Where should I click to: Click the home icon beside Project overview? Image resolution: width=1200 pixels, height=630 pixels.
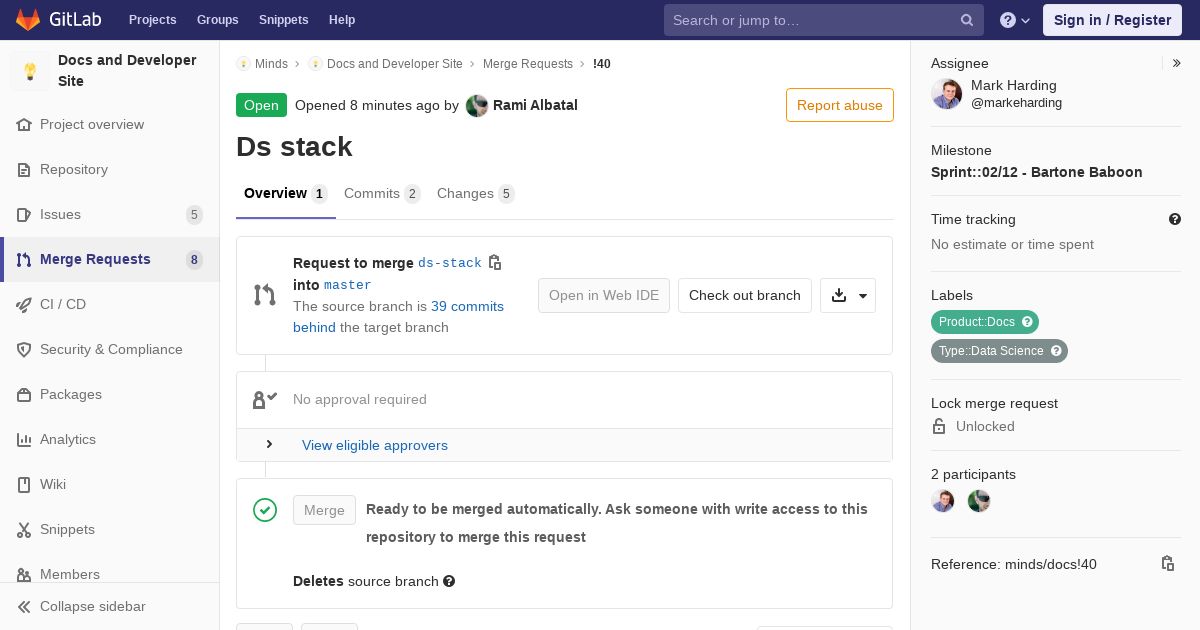[24, 124]
